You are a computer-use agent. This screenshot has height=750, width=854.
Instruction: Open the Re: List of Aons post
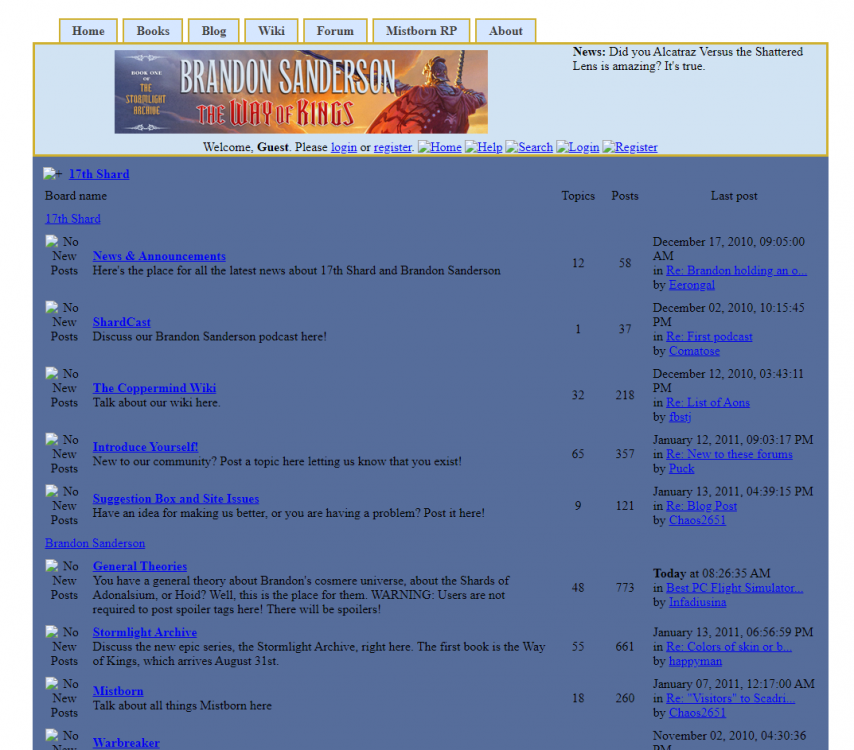click(x=708, y=403)
